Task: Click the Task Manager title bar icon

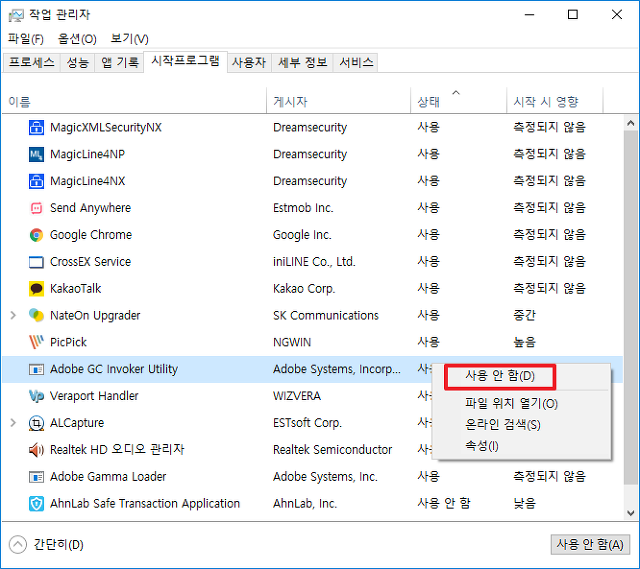Action: [16, 15]
